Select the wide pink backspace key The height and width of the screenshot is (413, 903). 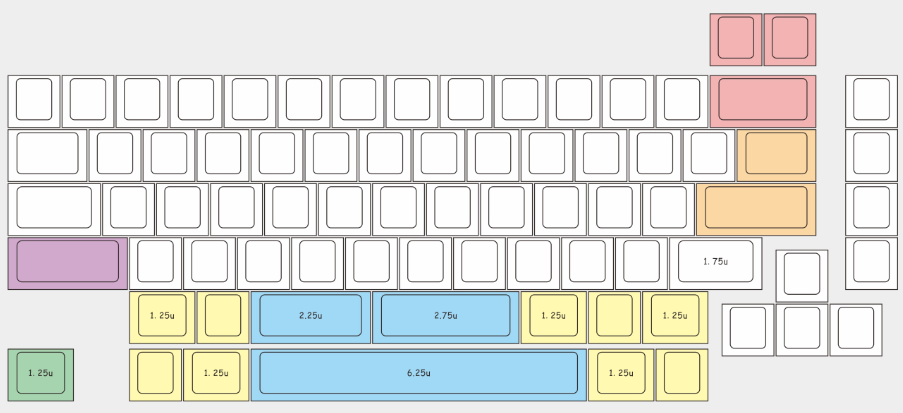[763, 101]
